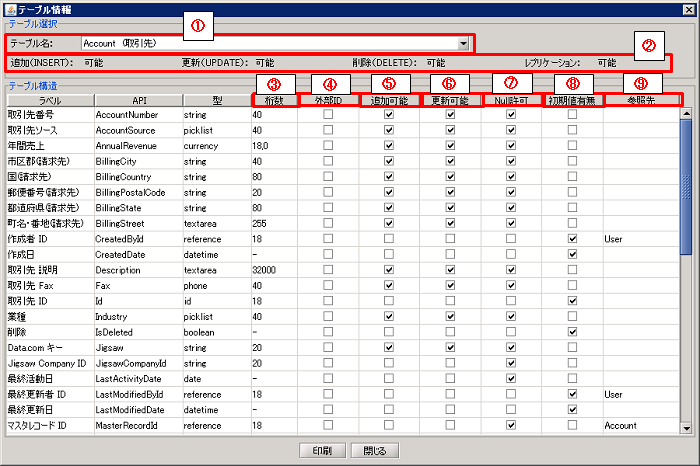
Task: Click the ラベル column header
Action: click(49, 100)
